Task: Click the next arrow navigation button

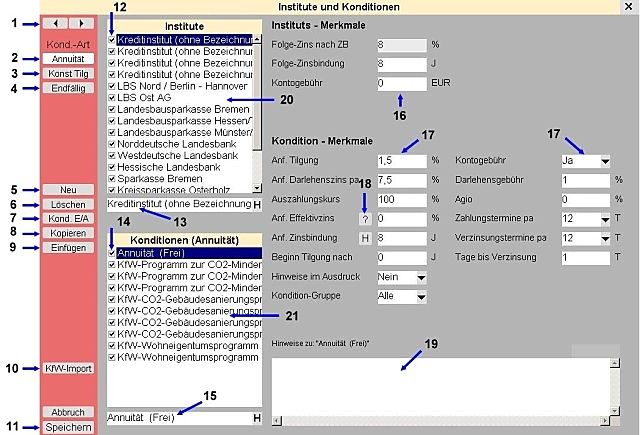Action: [x=81, y=23]
